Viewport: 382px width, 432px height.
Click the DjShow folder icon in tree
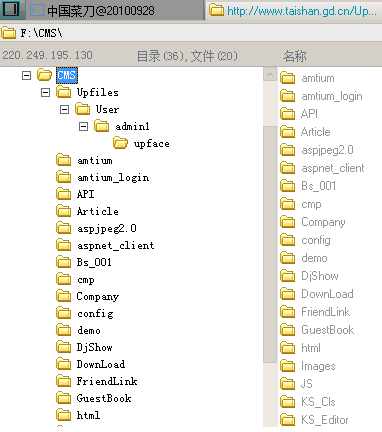pyautogui.click(x=63, y=347)
